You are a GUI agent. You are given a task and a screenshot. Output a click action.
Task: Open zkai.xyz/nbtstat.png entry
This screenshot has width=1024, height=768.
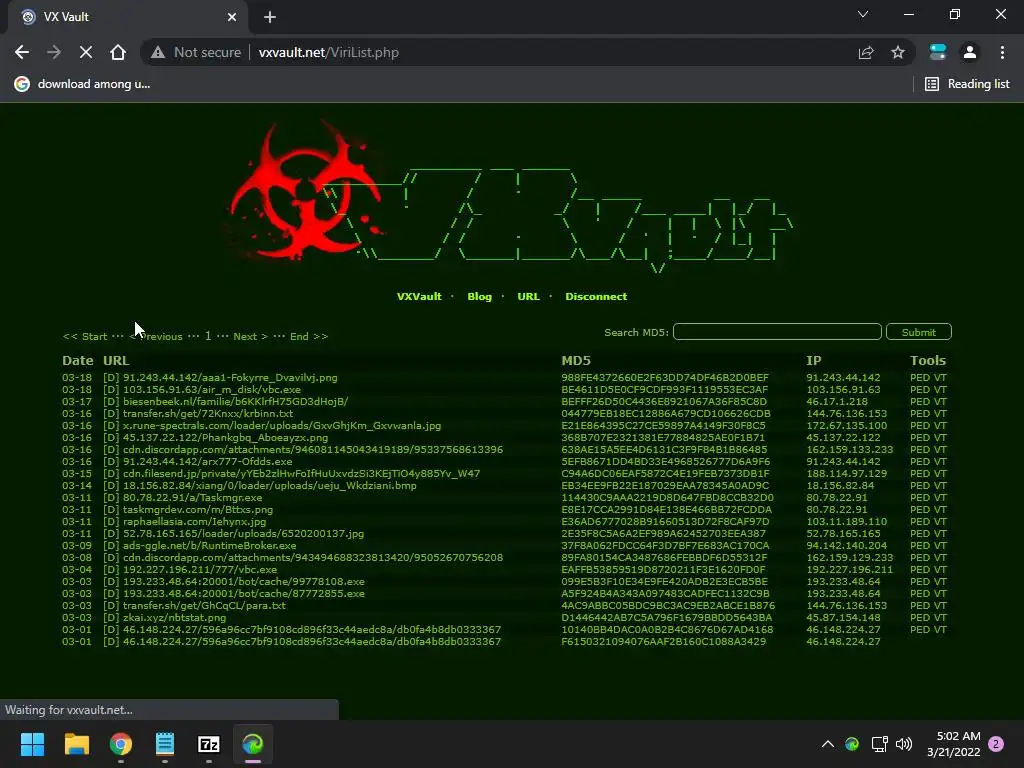[174, 618]
